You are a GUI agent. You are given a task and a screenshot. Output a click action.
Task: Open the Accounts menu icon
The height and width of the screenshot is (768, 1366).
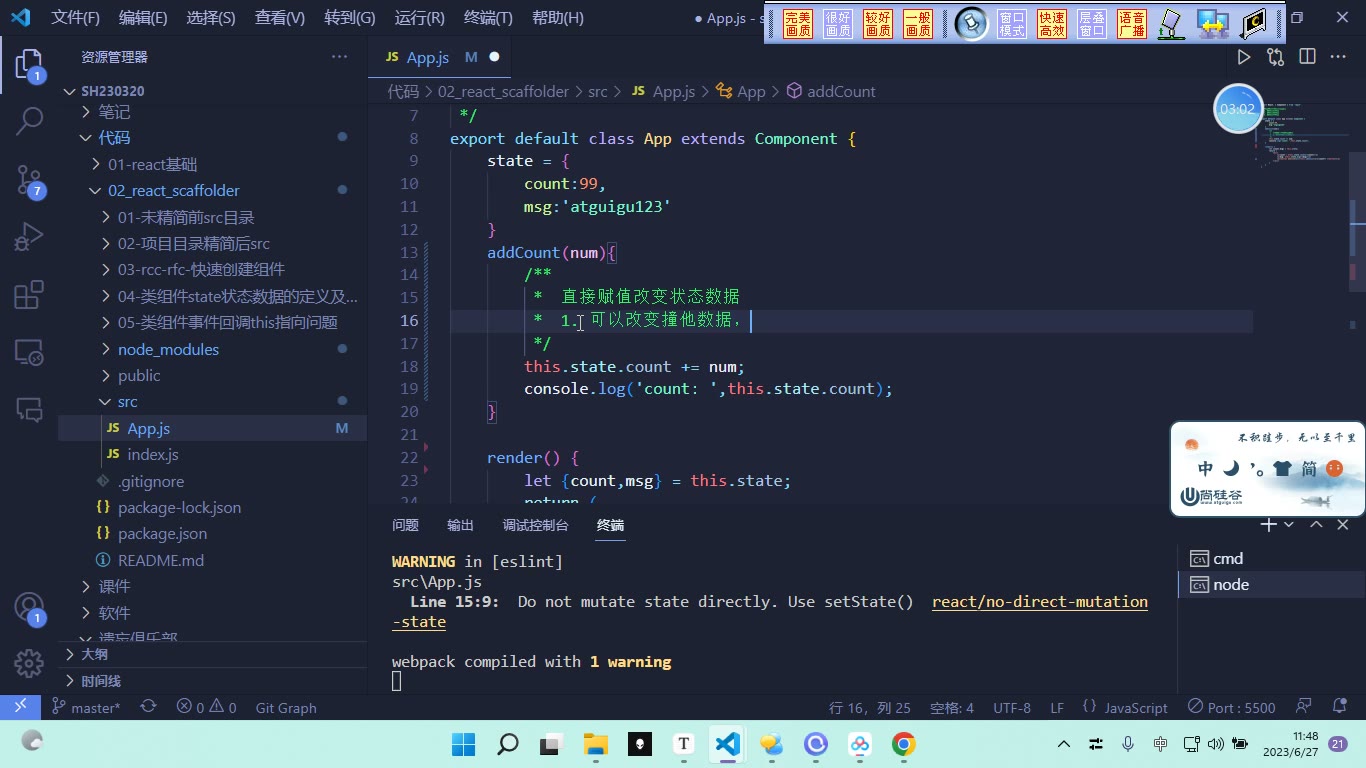pos(29,607)
